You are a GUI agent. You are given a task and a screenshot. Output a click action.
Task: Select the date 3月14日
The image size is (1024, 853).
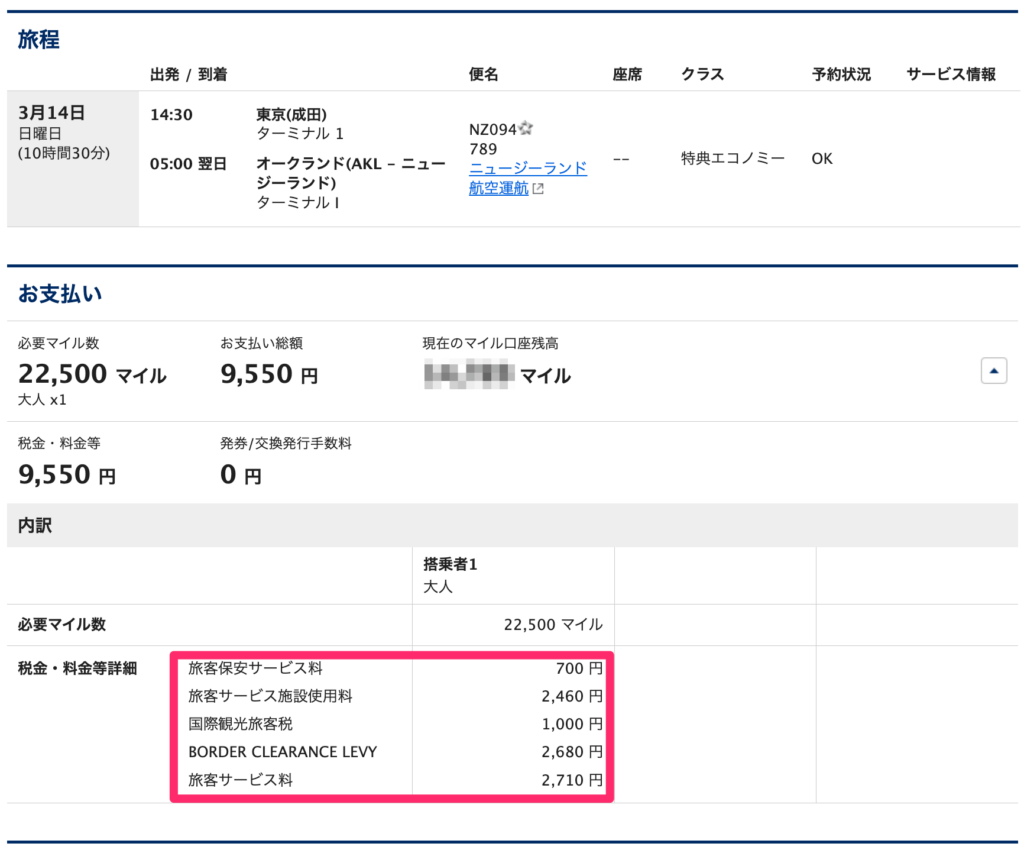click(x=52, y=113)
